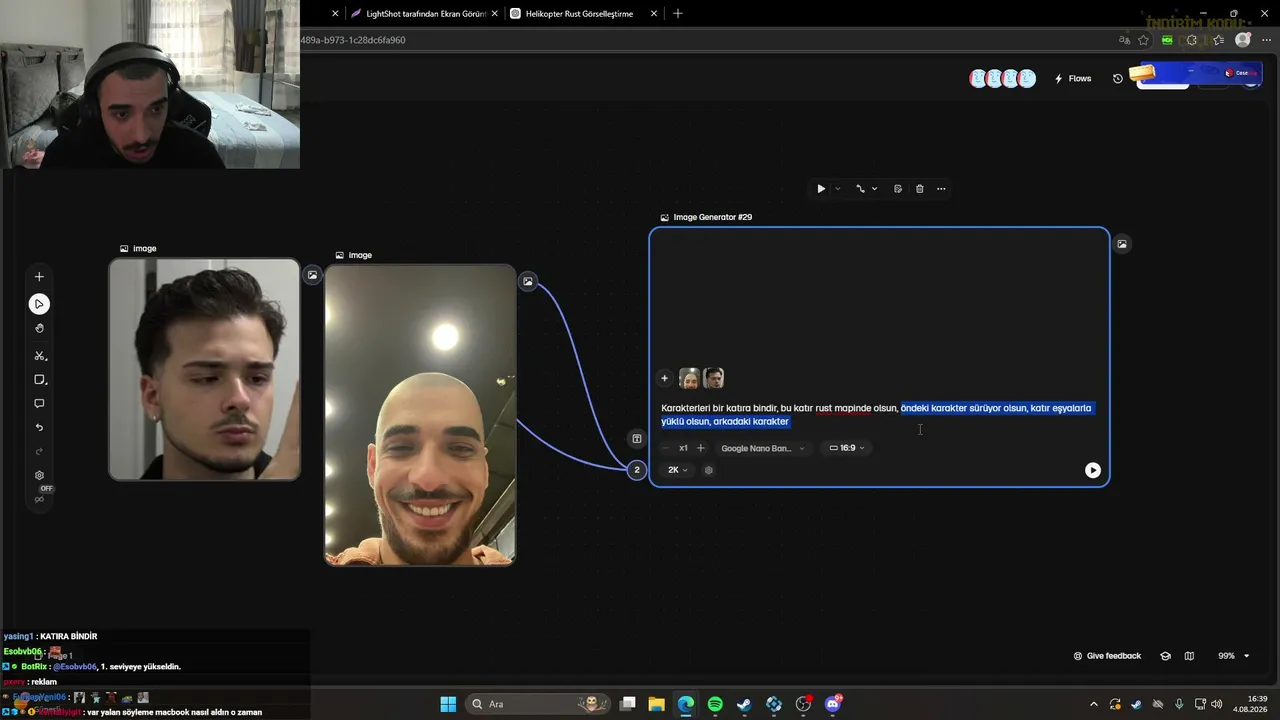
Task: Click the small panel icon above the input port
Action: click(637, 439)
